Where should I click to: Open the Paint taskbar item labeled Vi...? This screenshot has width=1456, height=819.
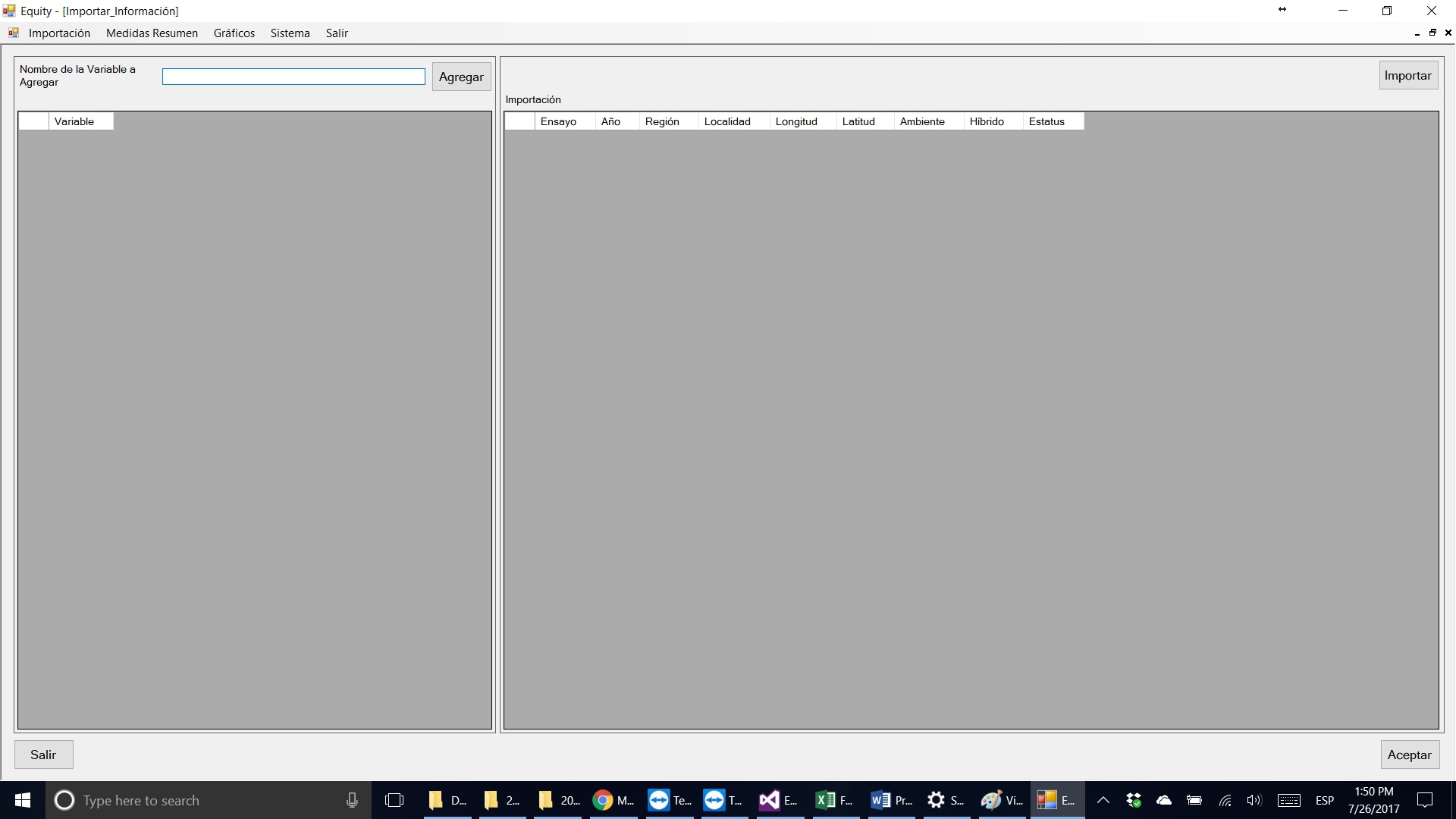click(1002, 800)
